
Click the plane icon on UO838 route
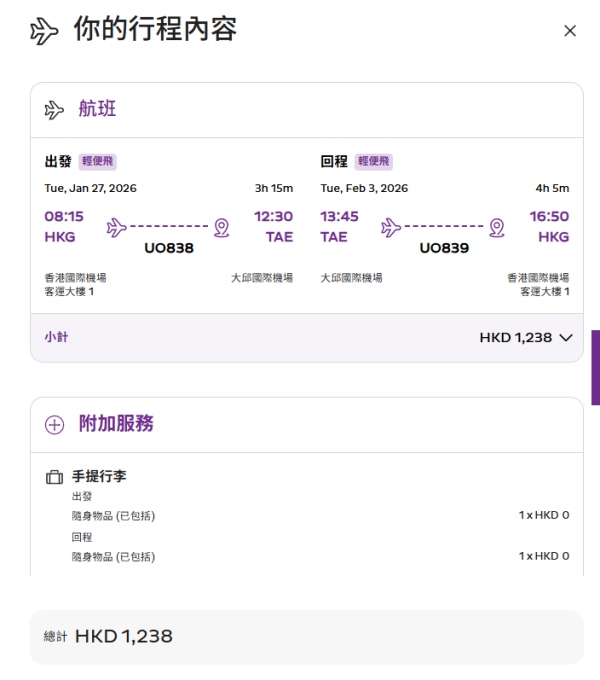click(x=117, y=227)
